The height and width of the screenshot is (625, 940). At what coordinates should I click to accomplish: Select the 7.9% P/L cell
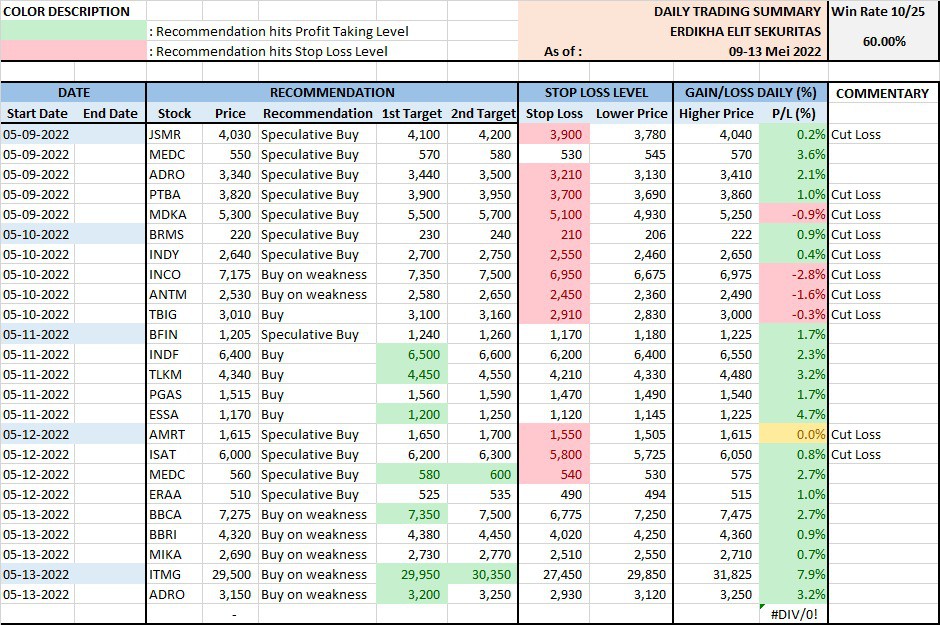click(793, 574)
